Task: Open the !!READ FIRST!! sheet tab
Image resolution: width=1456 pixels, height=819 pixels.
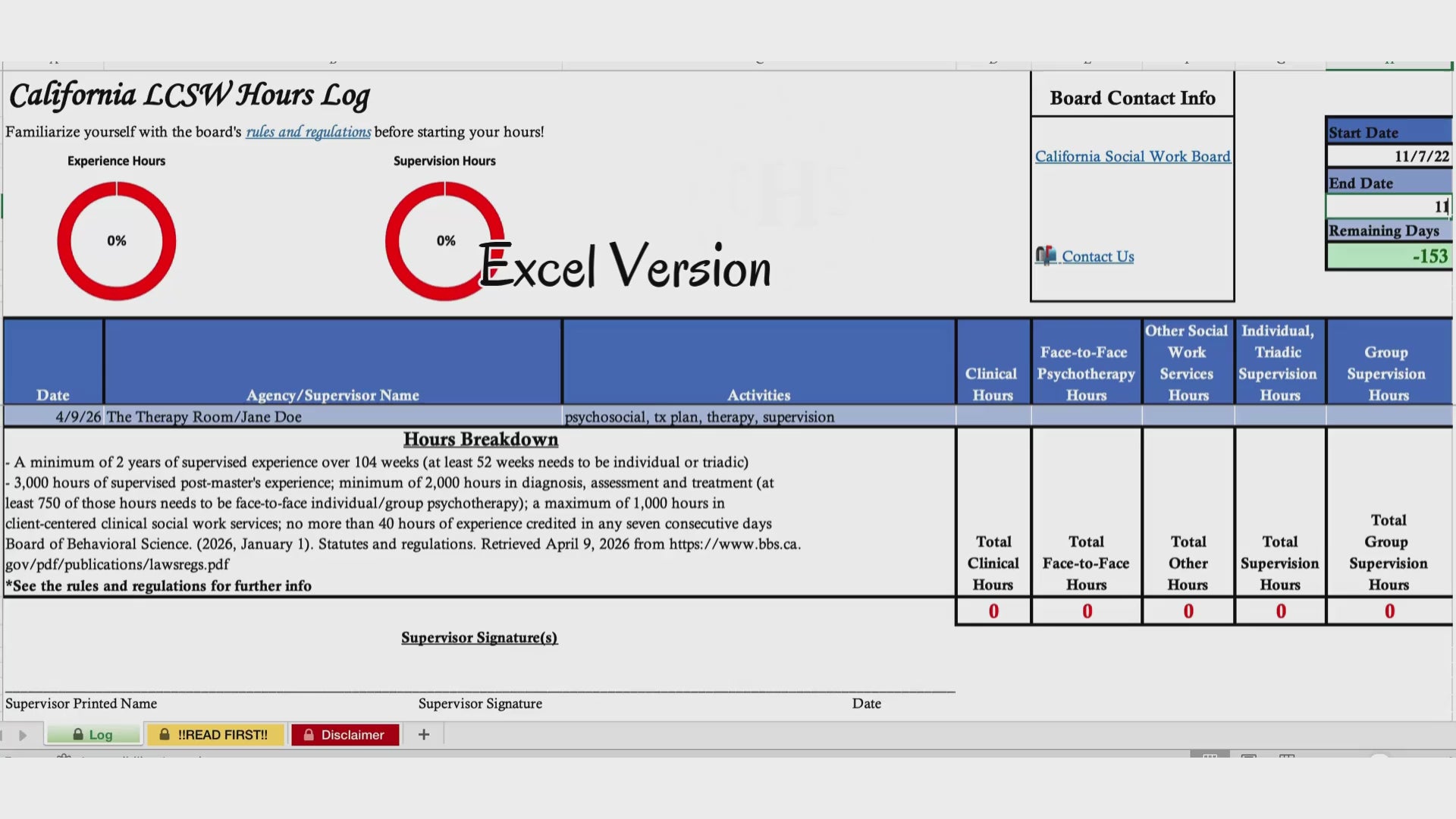Action: [215, 734]
